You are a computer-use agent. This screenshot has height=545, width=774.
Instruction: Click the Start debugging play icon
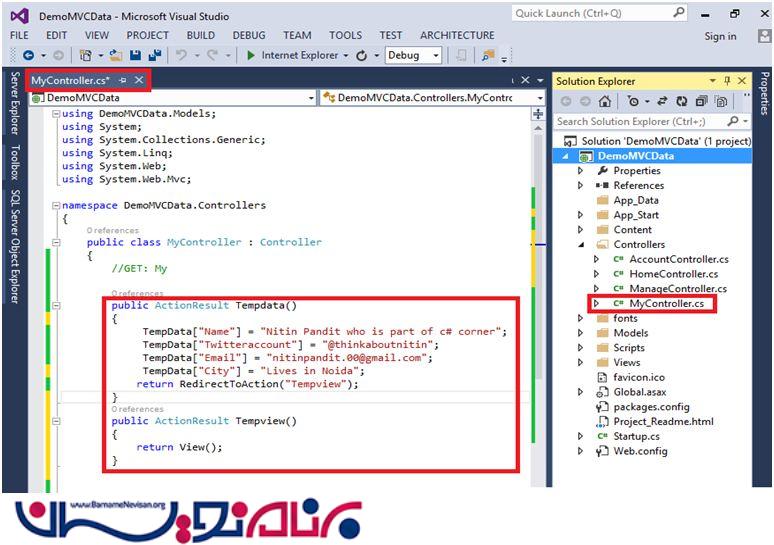click(251, 56)
